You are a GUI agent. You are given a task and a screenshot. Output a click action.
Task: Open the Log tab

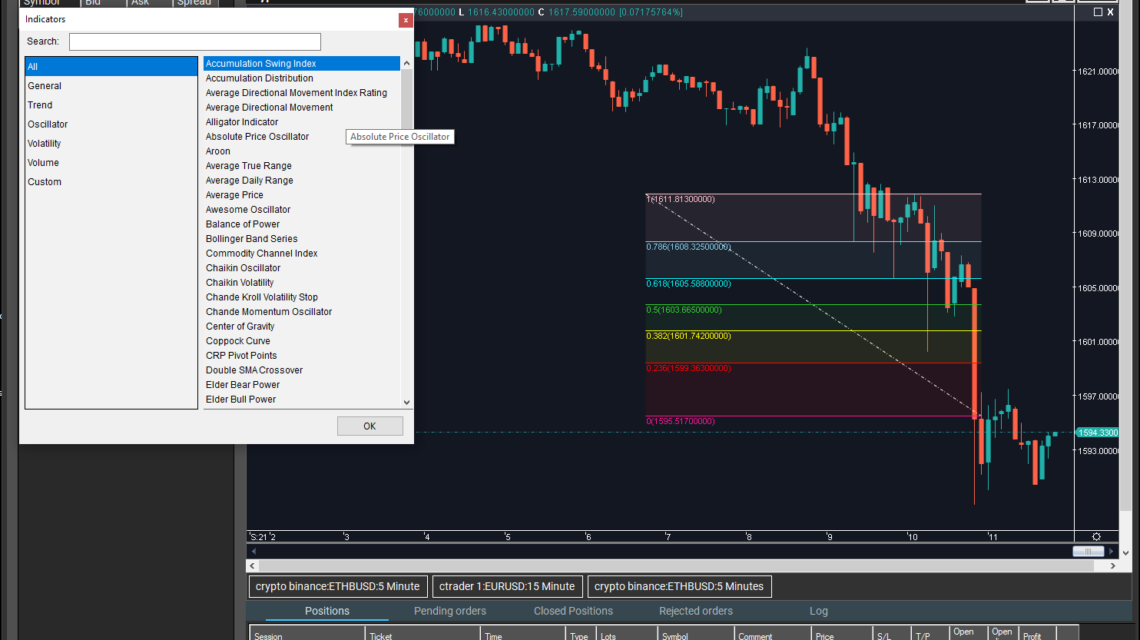click(818, 611)
